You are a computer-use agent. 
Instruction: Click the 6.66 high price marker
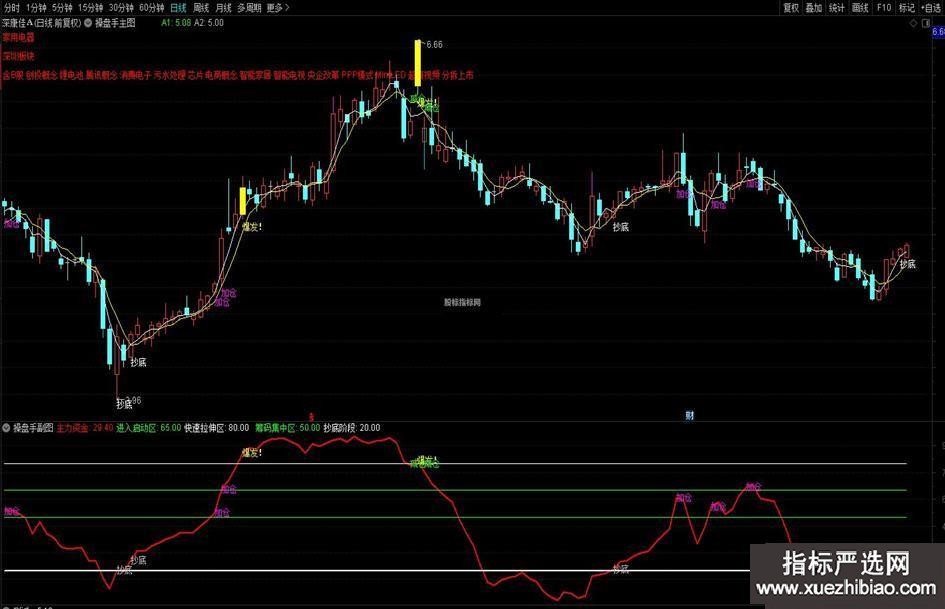435,45
